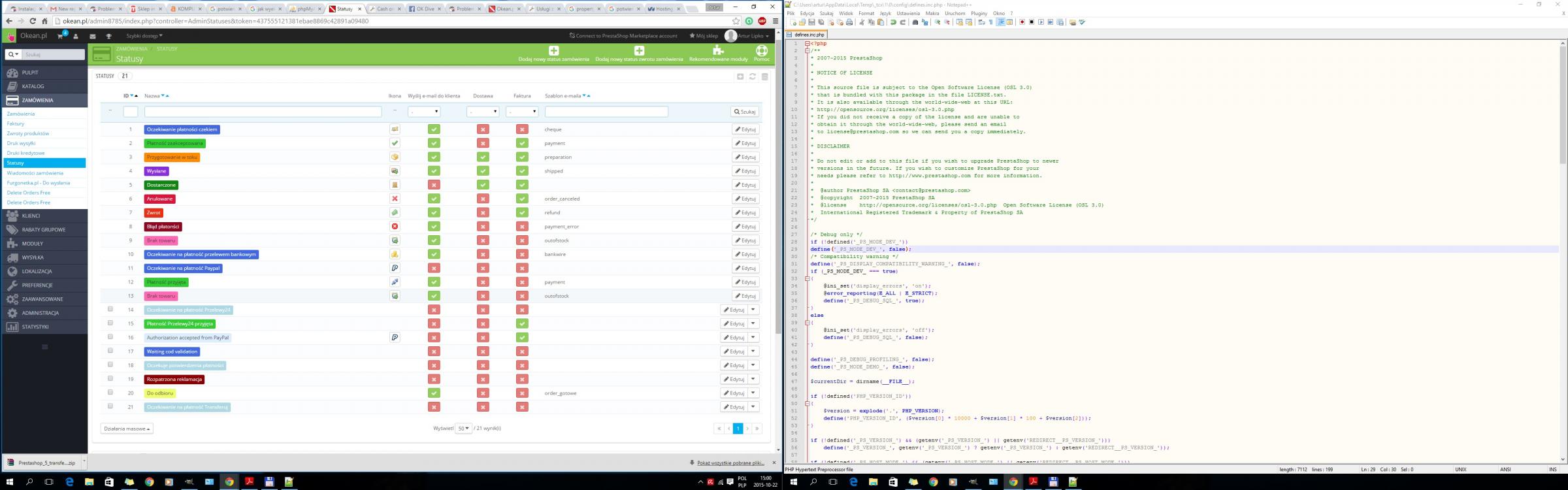1568x490 pixels.
Task: Bookmark this page with the star icon
Action: tap(736, 21)
